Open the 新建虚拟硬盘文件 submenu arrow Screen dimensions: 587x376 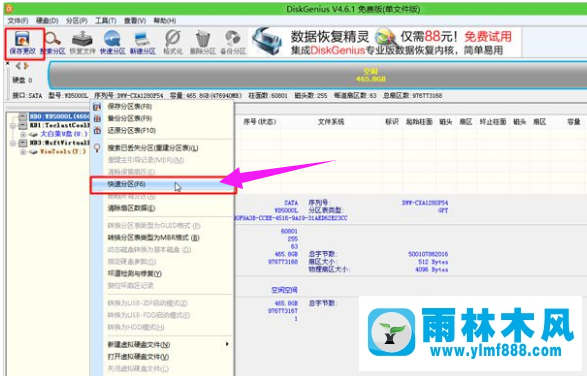(x=227, y=344)
